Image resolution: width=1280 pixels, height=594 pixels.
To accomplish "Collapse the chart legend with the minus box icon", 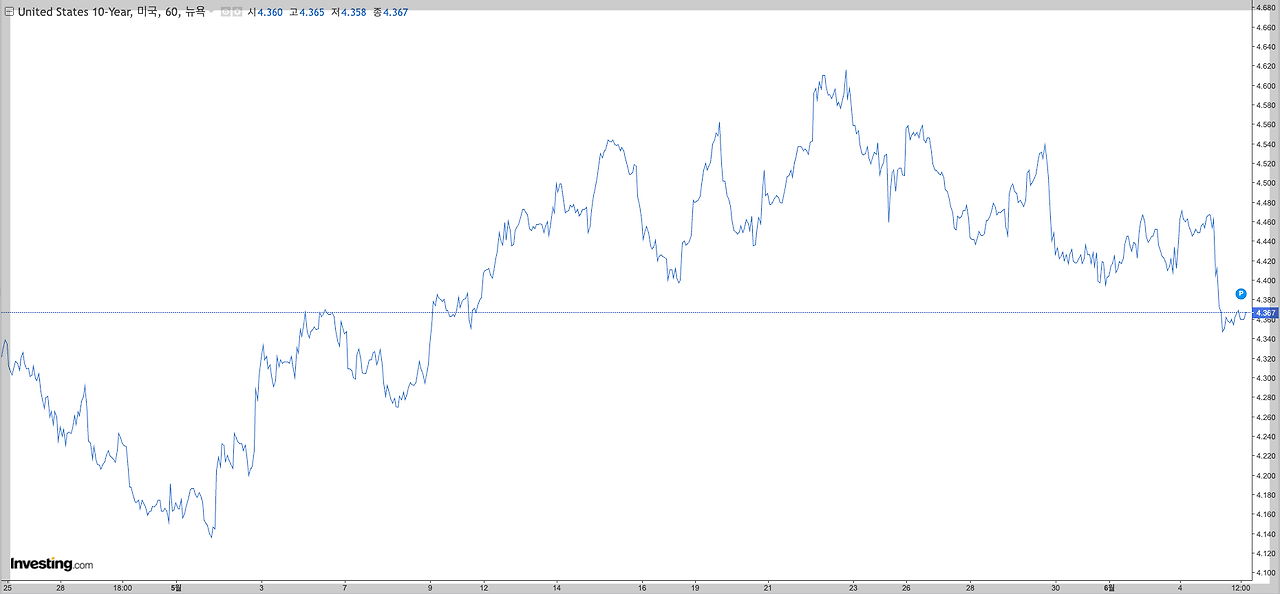I will pyautogui.click(x=10, y=12).
